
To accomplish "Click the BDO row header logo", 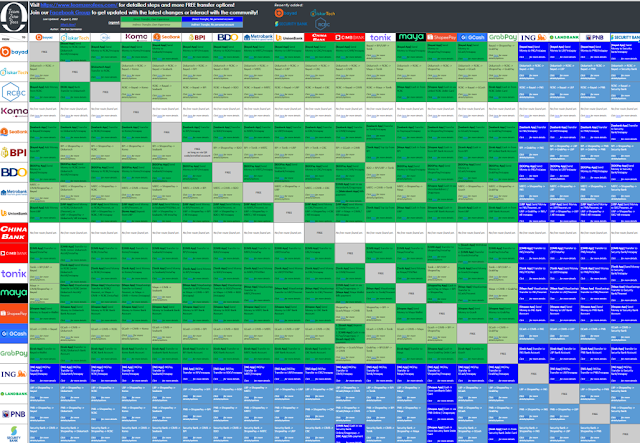I will 14,172.
